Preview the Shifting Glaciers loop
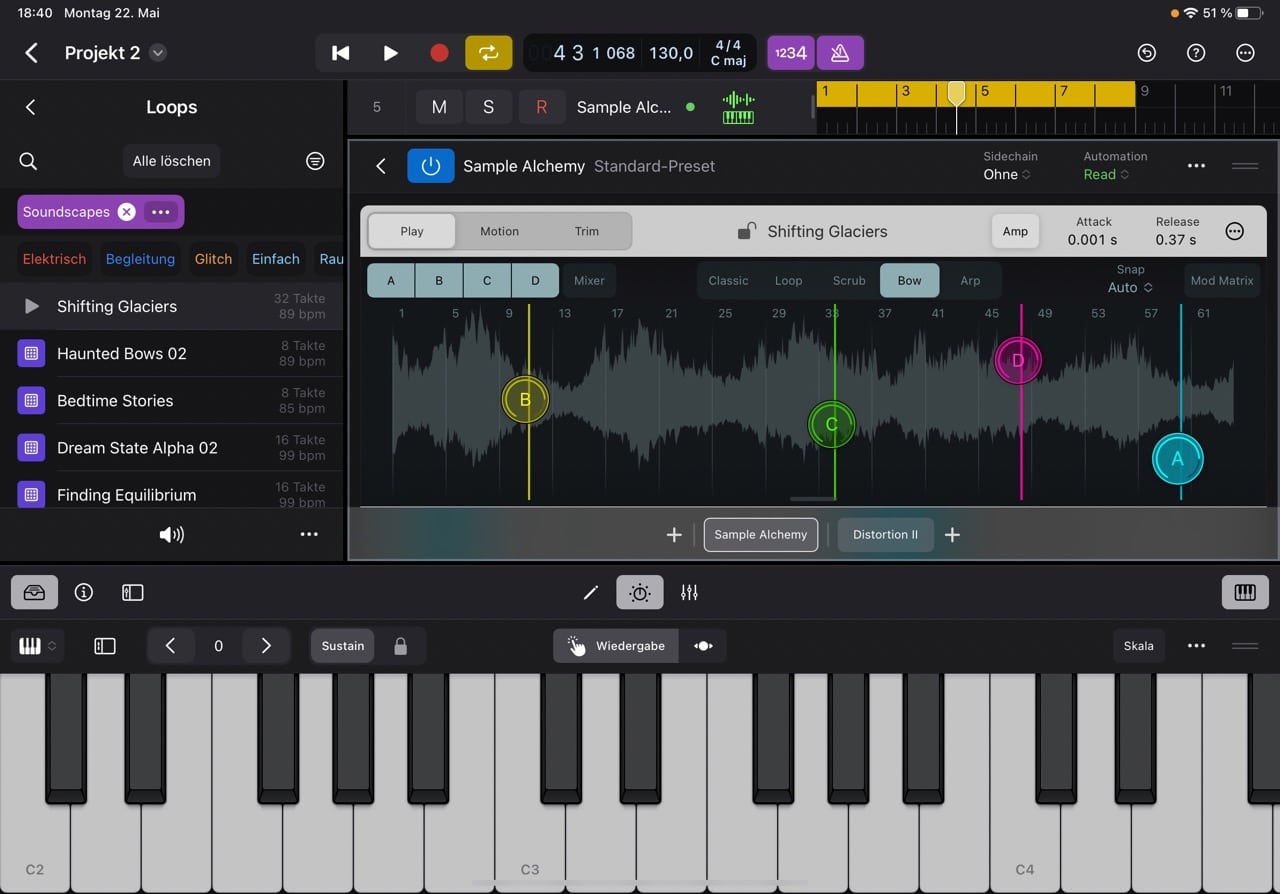This screenshot has width=1280, height=894. (x=31, y=306)
